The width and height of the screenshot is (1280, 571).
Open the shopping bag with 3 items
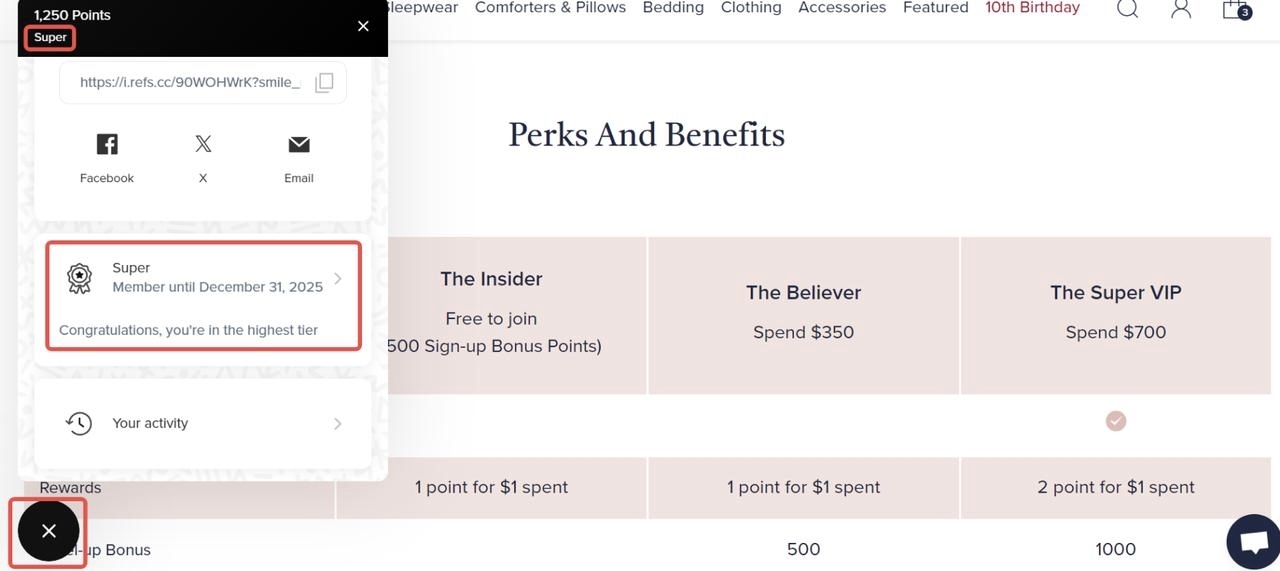[1234, 9]
